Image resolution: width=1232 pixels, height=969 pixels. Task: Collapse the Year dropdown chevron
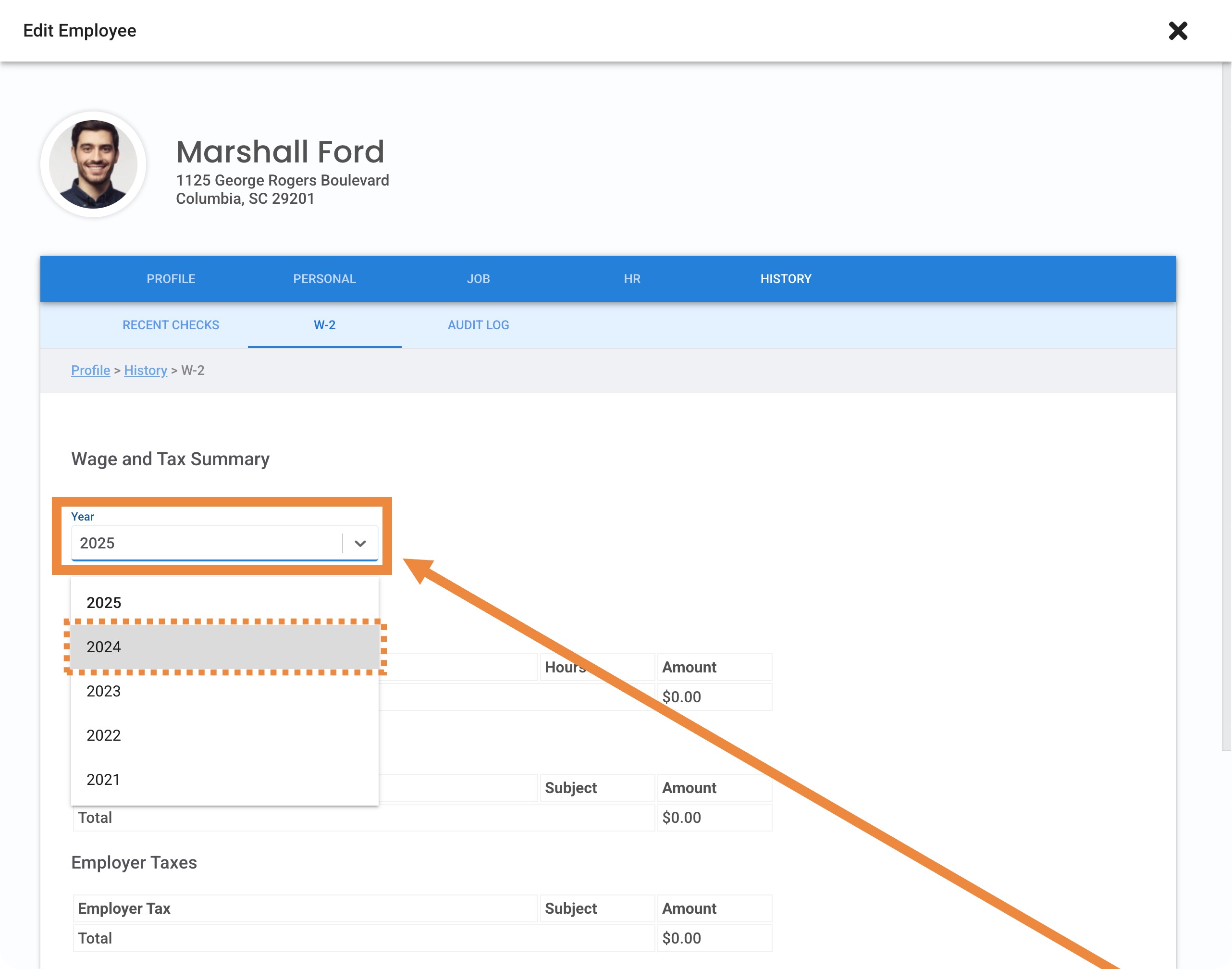click(x=360, y=544)
